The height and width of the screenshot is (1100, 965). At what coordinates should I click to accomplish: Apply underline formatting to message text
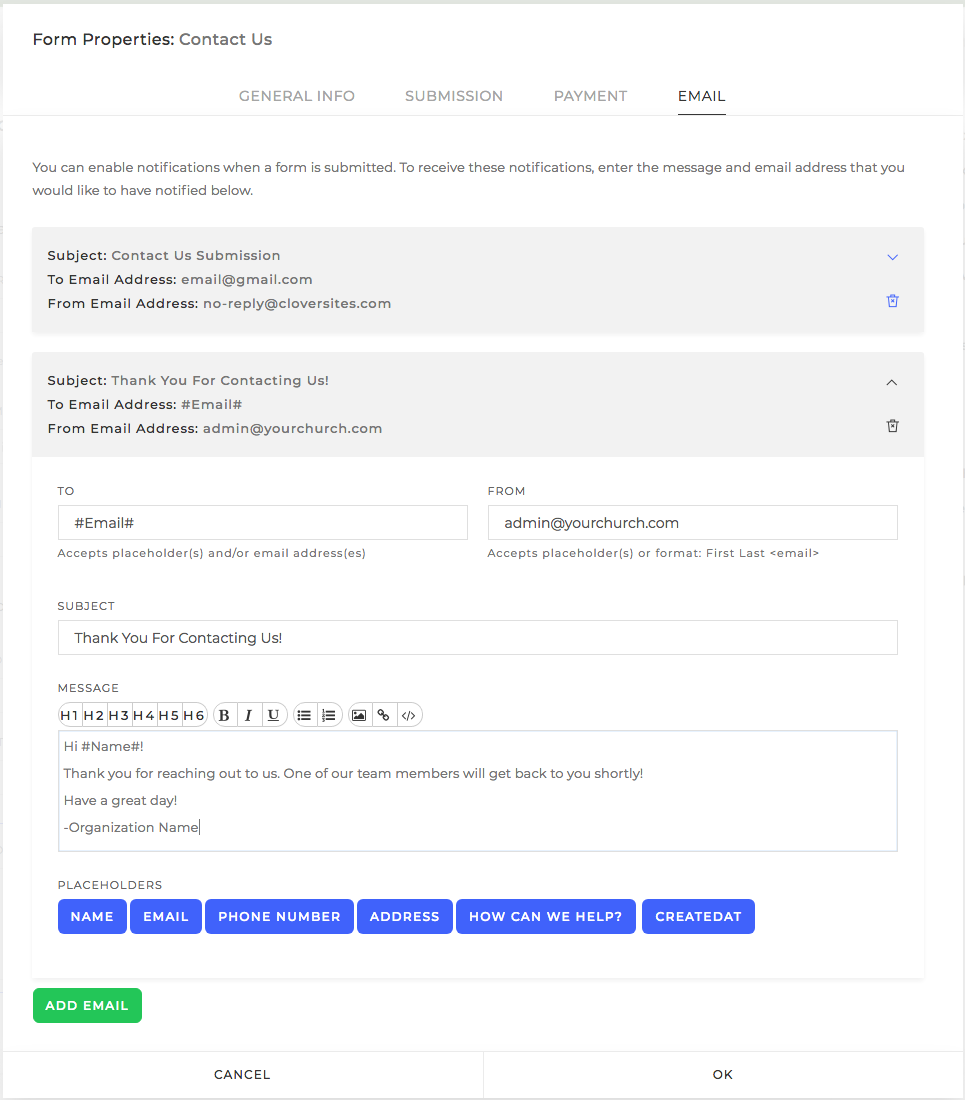273,714
